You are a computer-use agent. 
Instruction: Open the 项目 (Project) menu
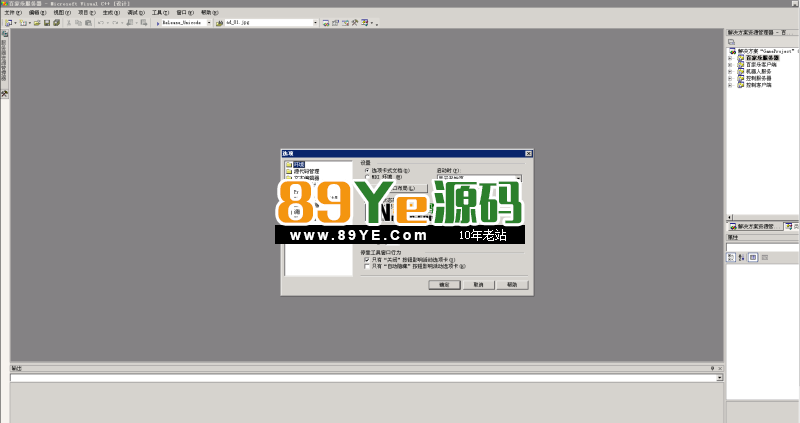click(x=87, y=13)
